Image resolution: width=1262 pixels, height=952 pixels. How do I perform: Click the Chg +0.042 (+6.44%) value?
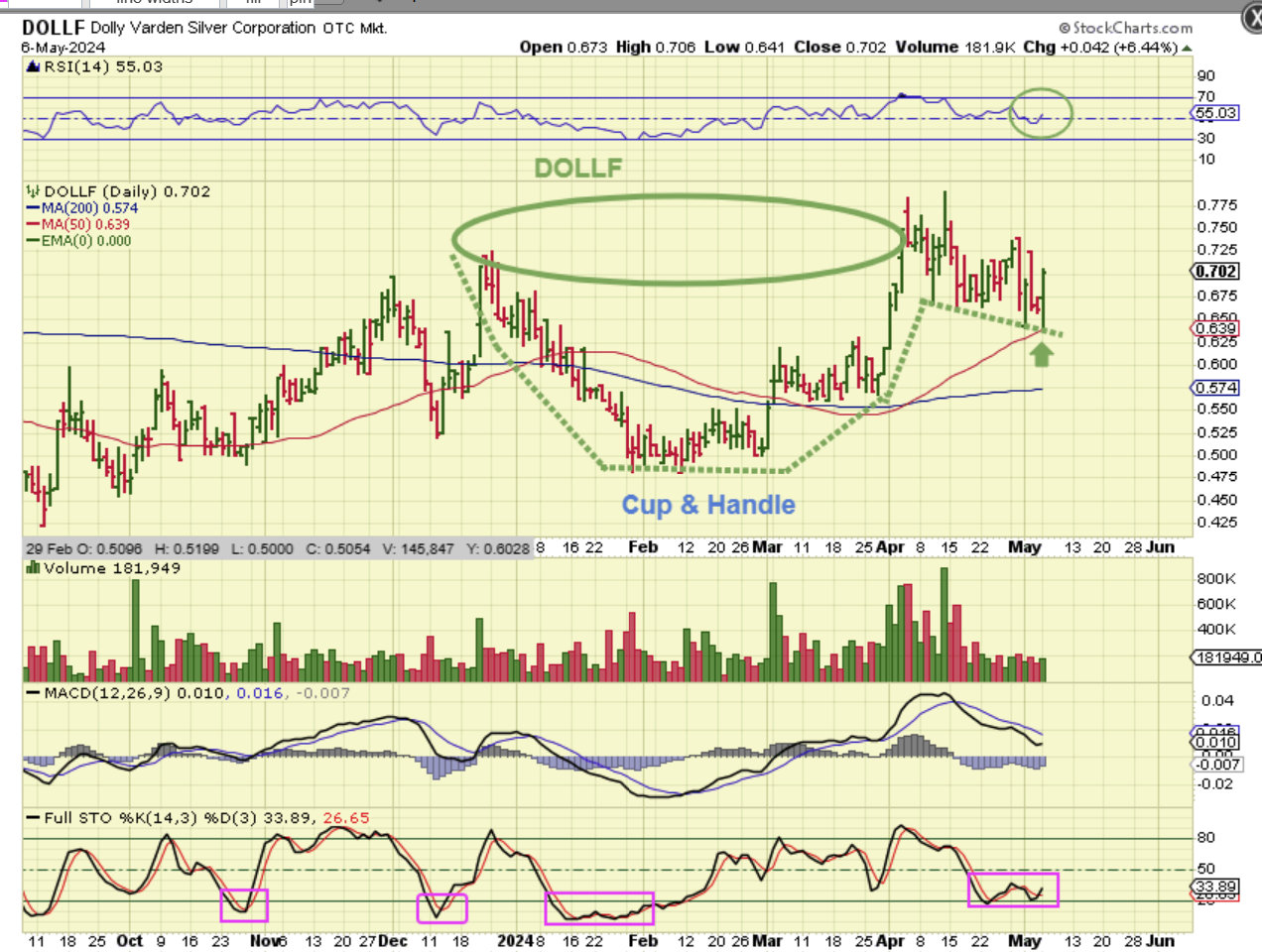click(x=1100, y=47)
